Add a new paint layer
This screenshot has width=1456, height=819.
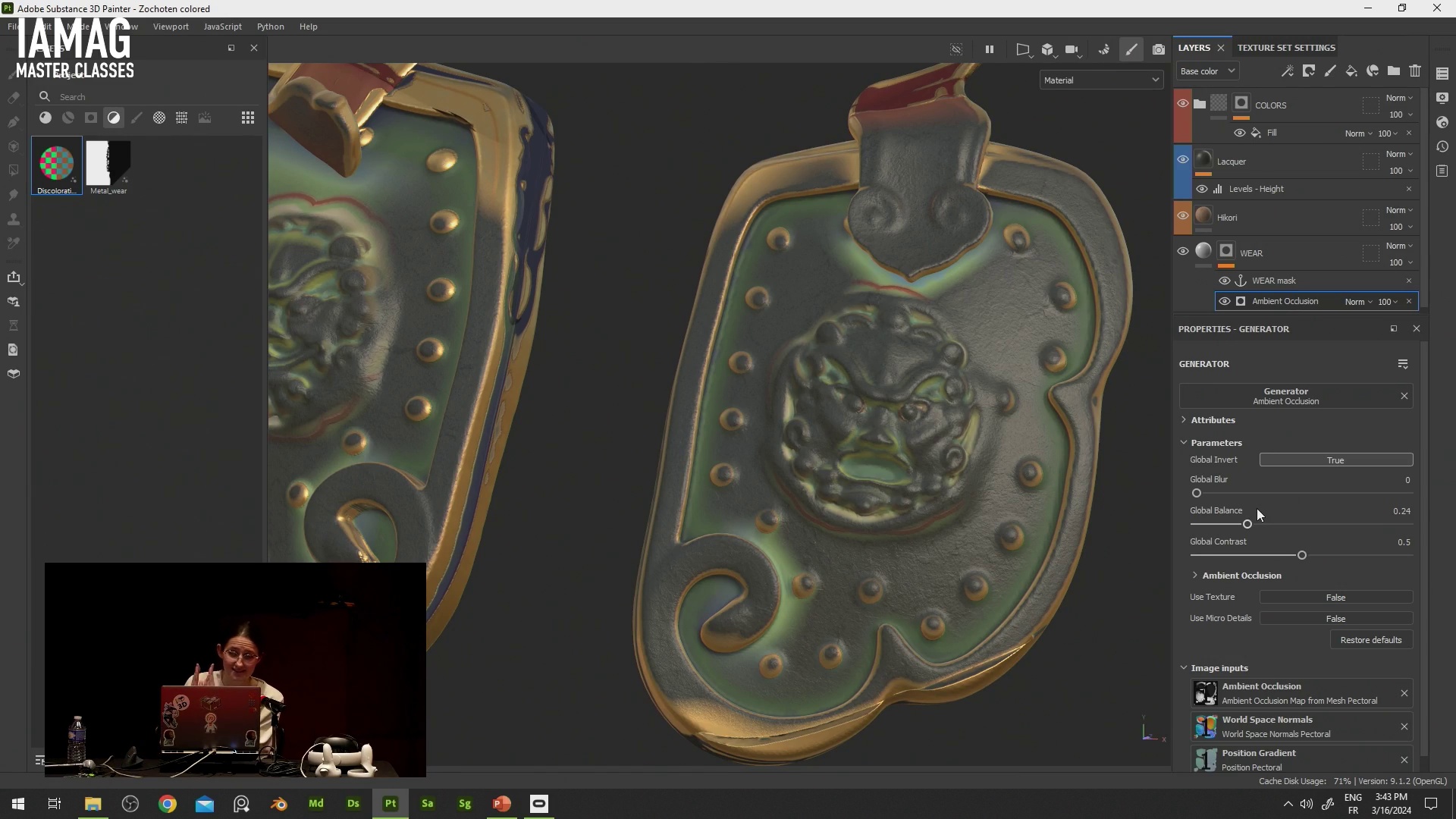pyautogui.click(x=1330, y=71)
